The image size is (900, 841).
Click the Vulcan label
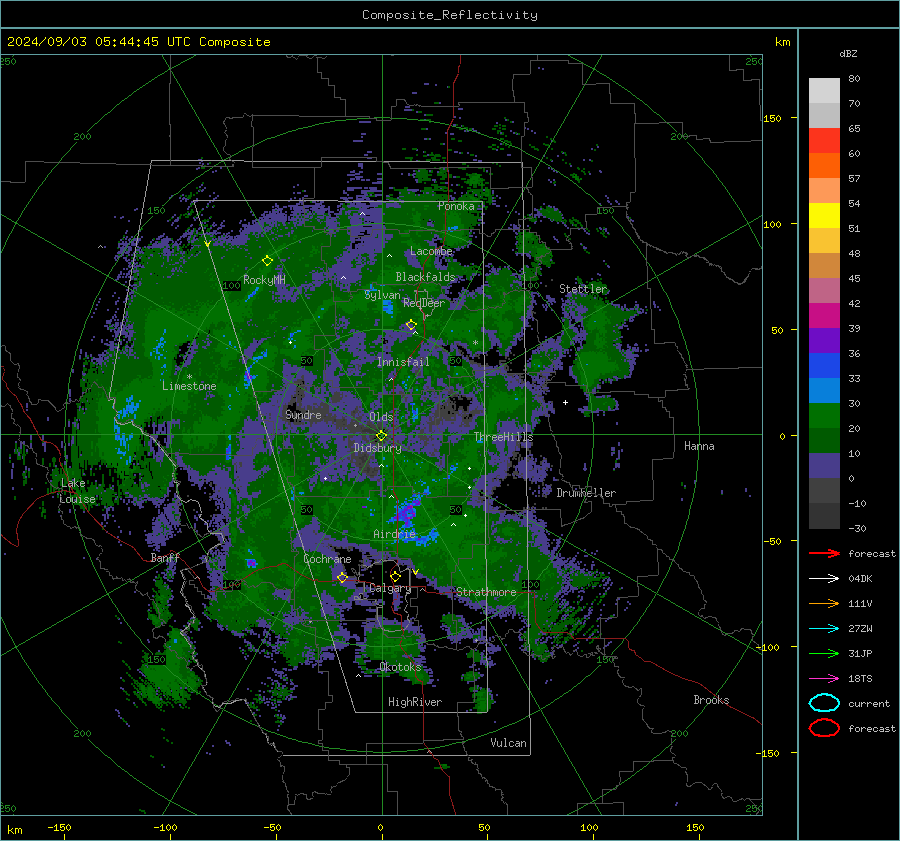(508, 743)
